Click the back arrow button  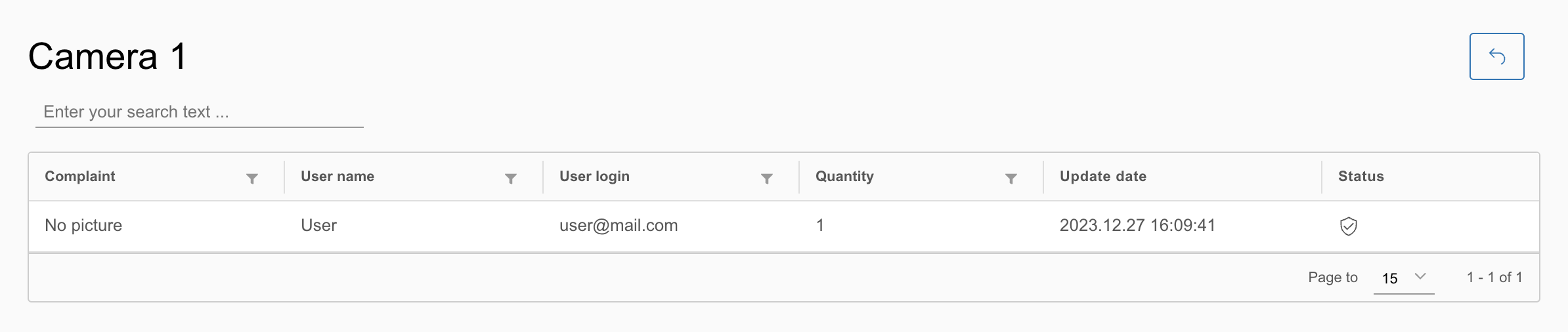(x=1496, y=56)
